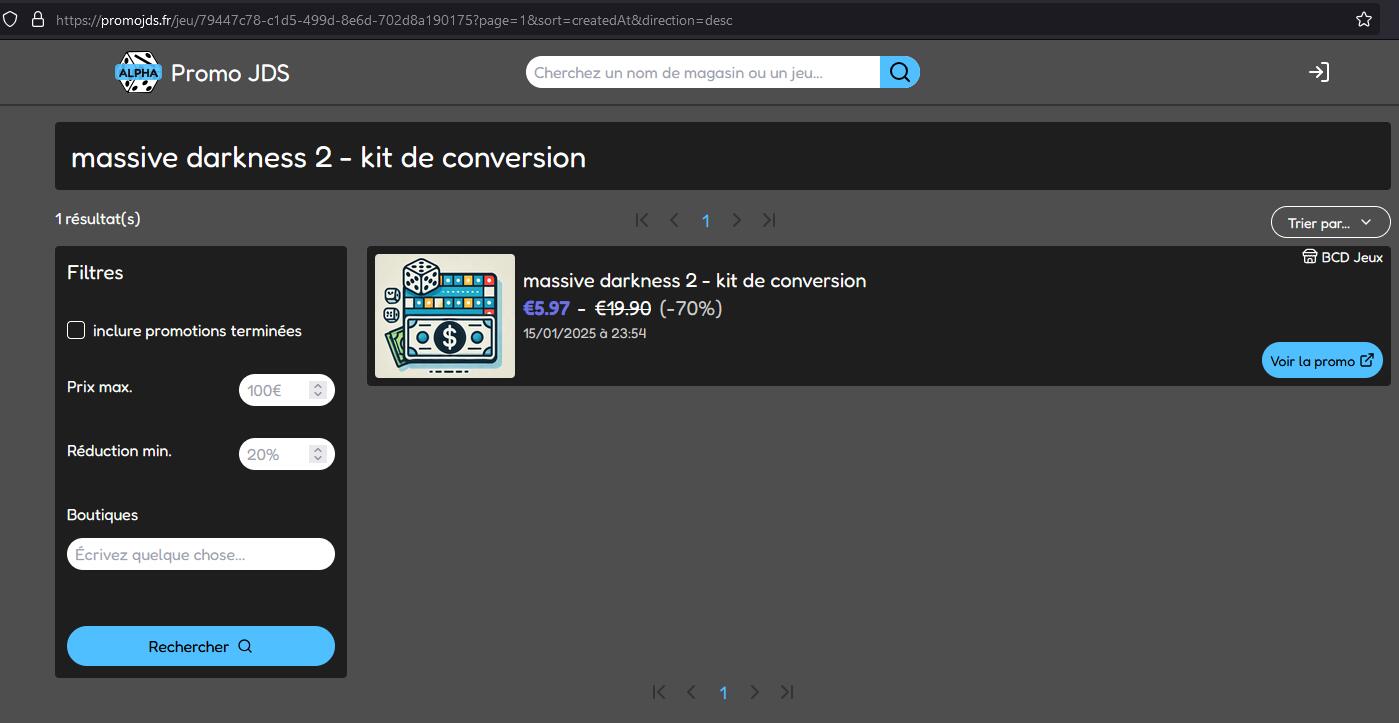Screen dimensions: 1399x723
Task: Go to the next page in bottom pagination
Action: coord(755,692)
